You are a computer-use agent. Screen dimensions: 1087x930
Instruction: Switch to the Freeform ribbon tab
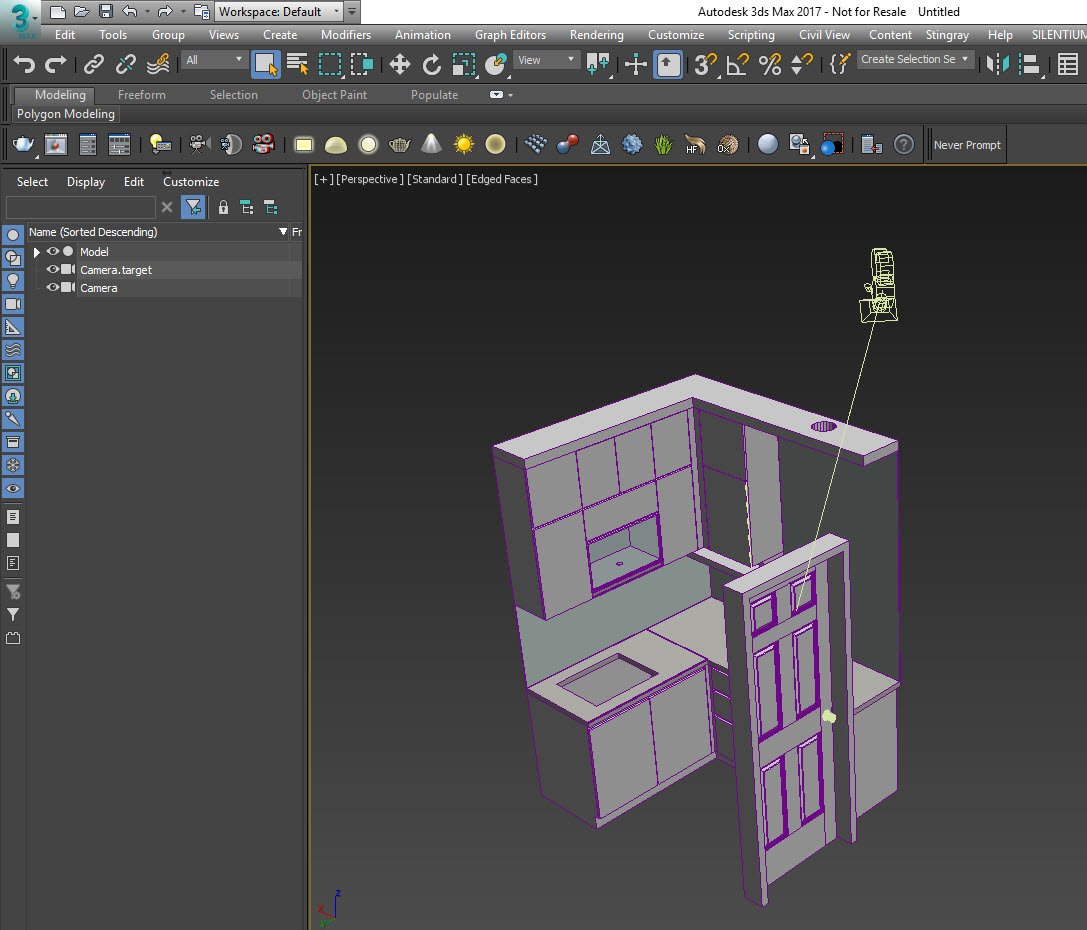click(142, 95)
